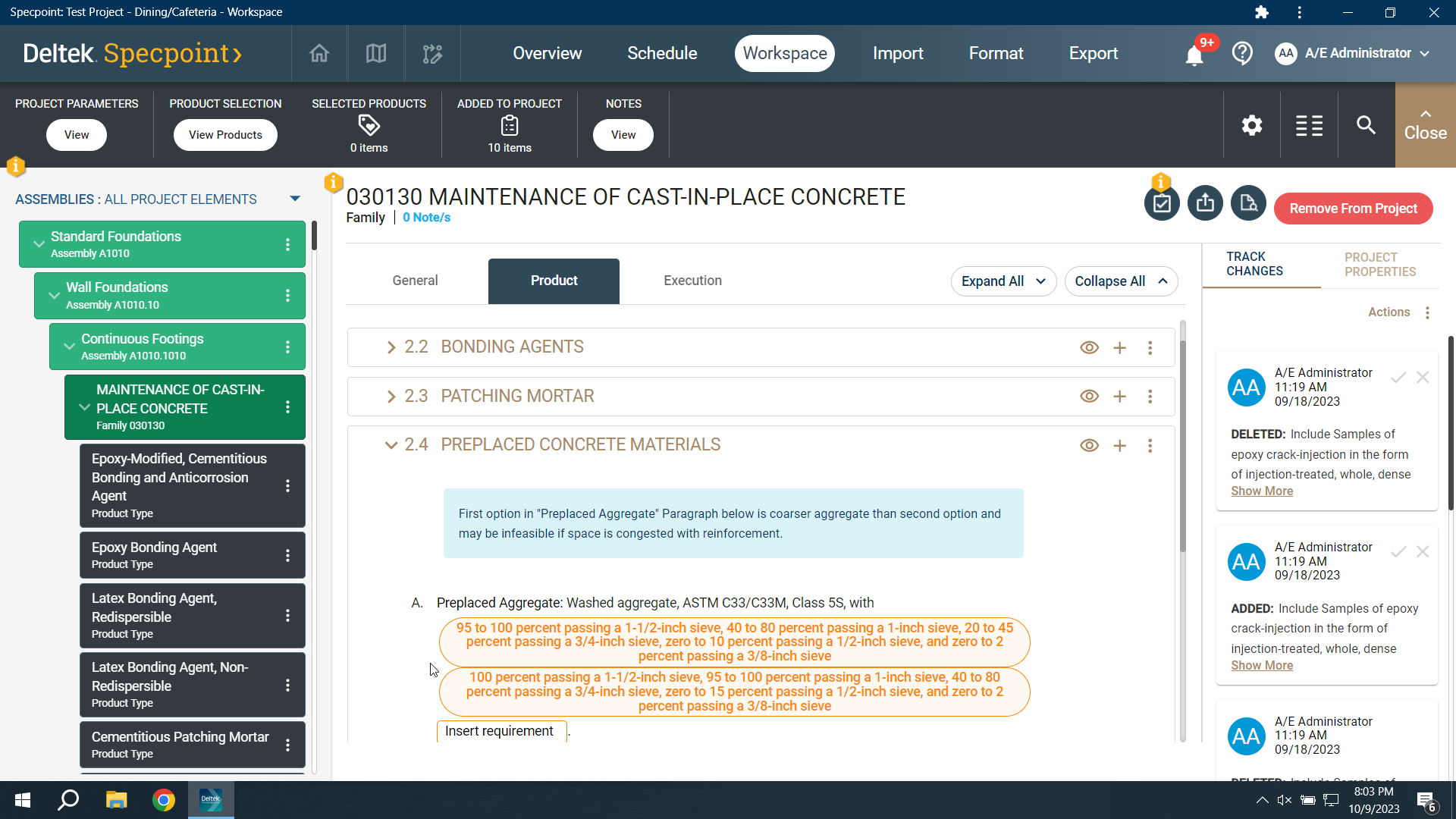Click the Remove From Project button
The height and width of the screenshot is (819, 1456).
pos(1353,209)
